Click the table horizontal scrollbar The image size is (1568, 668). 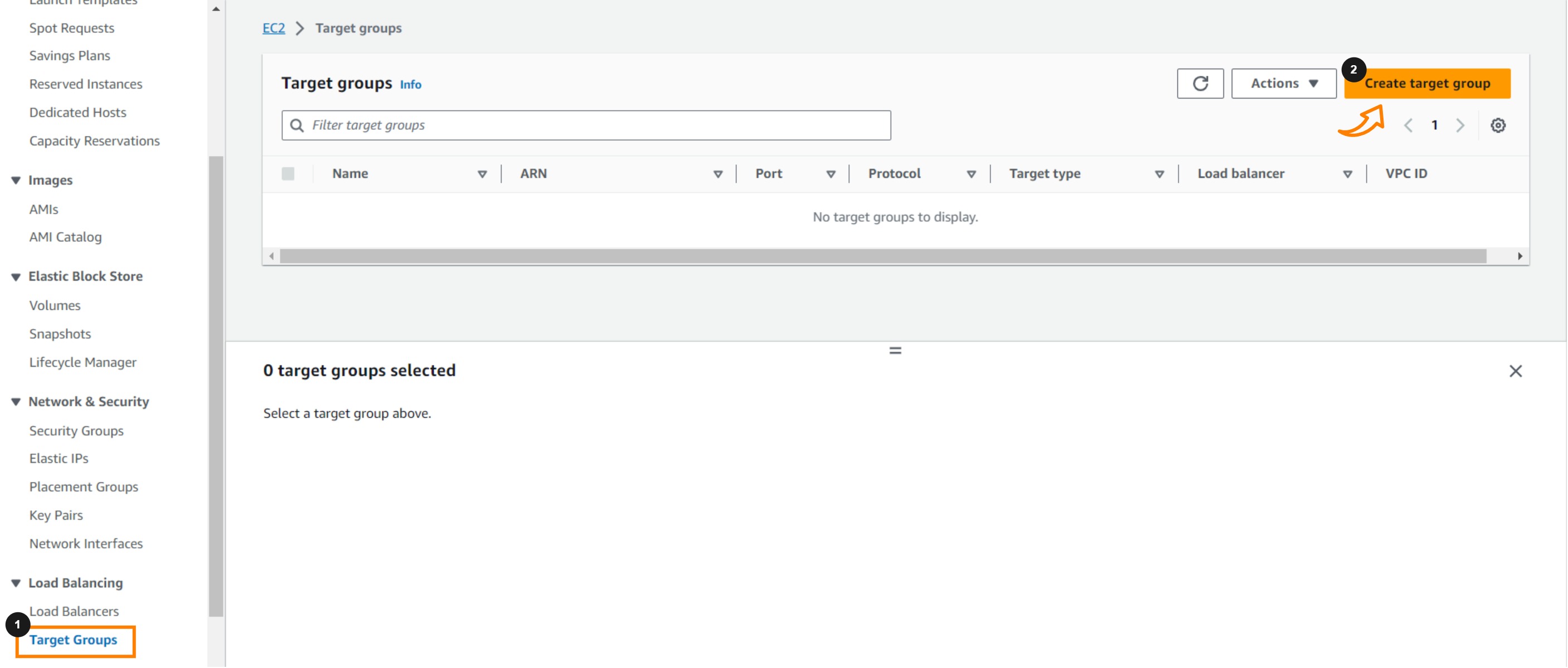882,256
